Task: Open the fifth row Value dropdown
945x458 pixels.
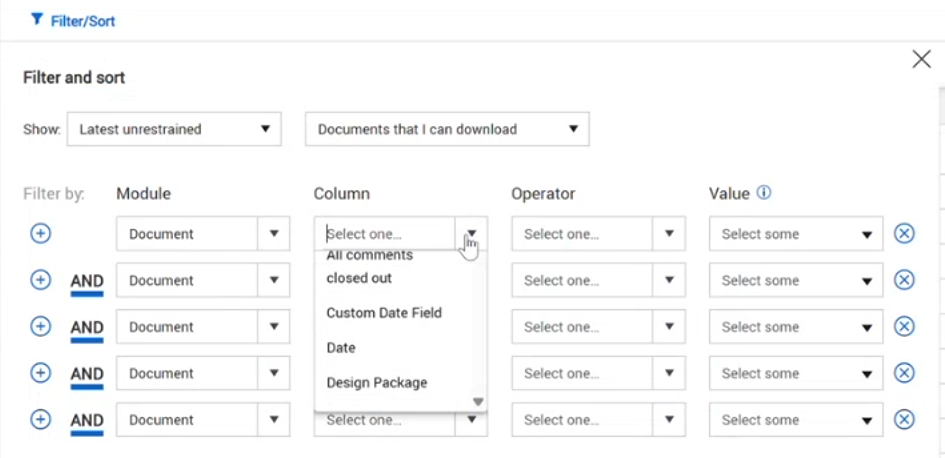Action: [x=796, y=419]
